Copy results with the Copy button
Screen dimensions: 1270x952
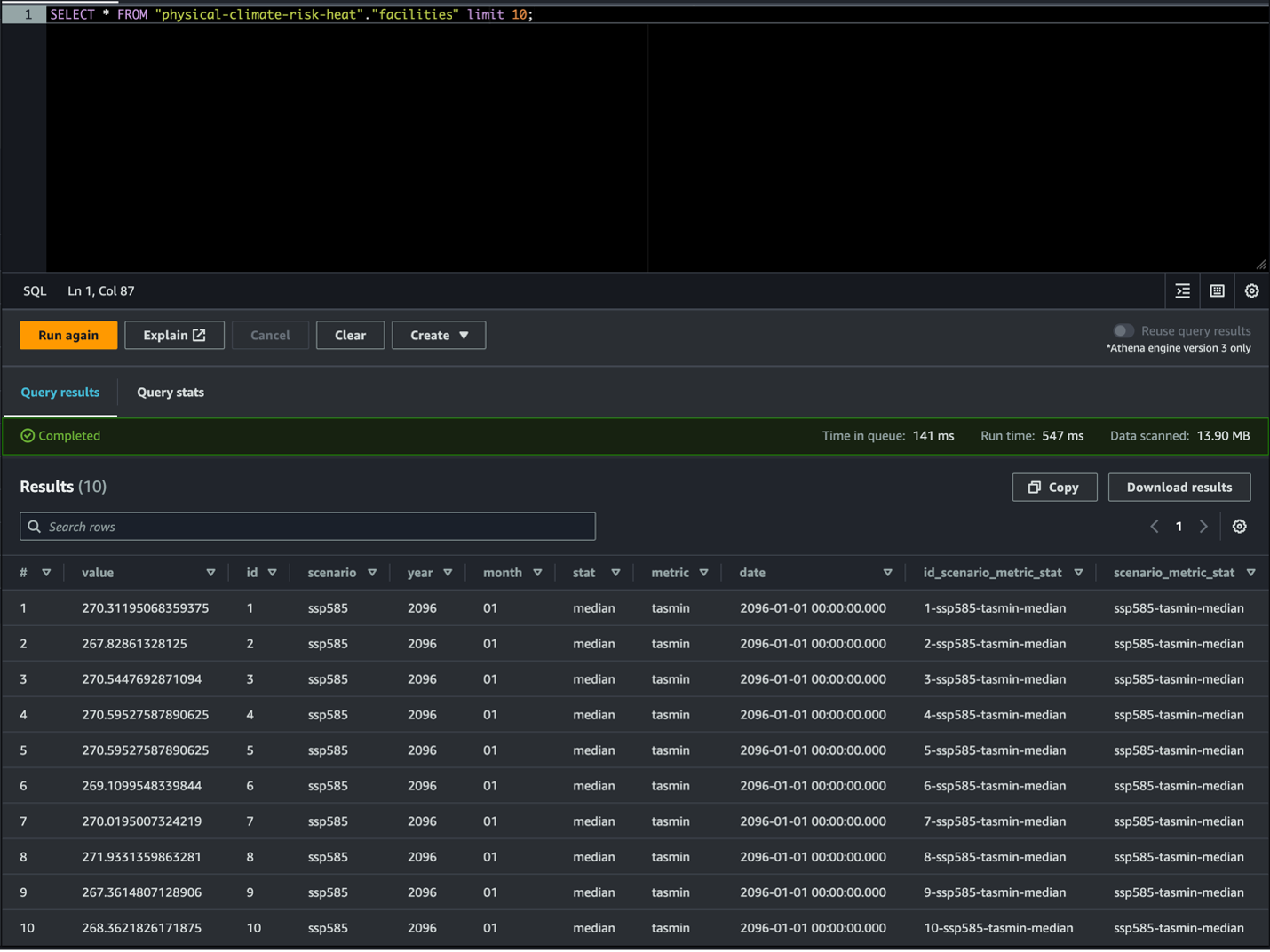click(x=1054, y=488)
